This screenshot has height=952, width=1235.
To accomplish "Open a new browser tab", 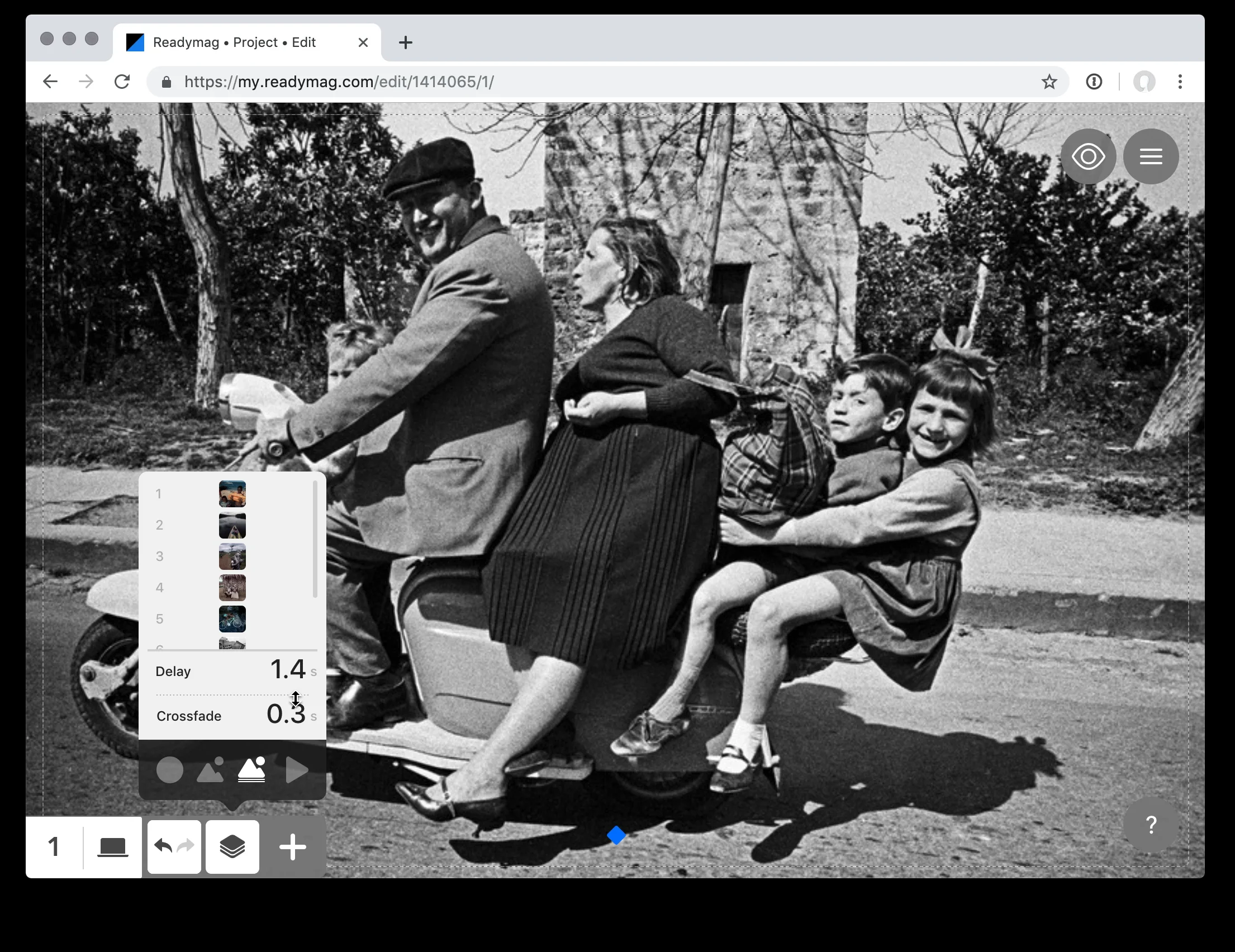I will [x=406, y=42].
